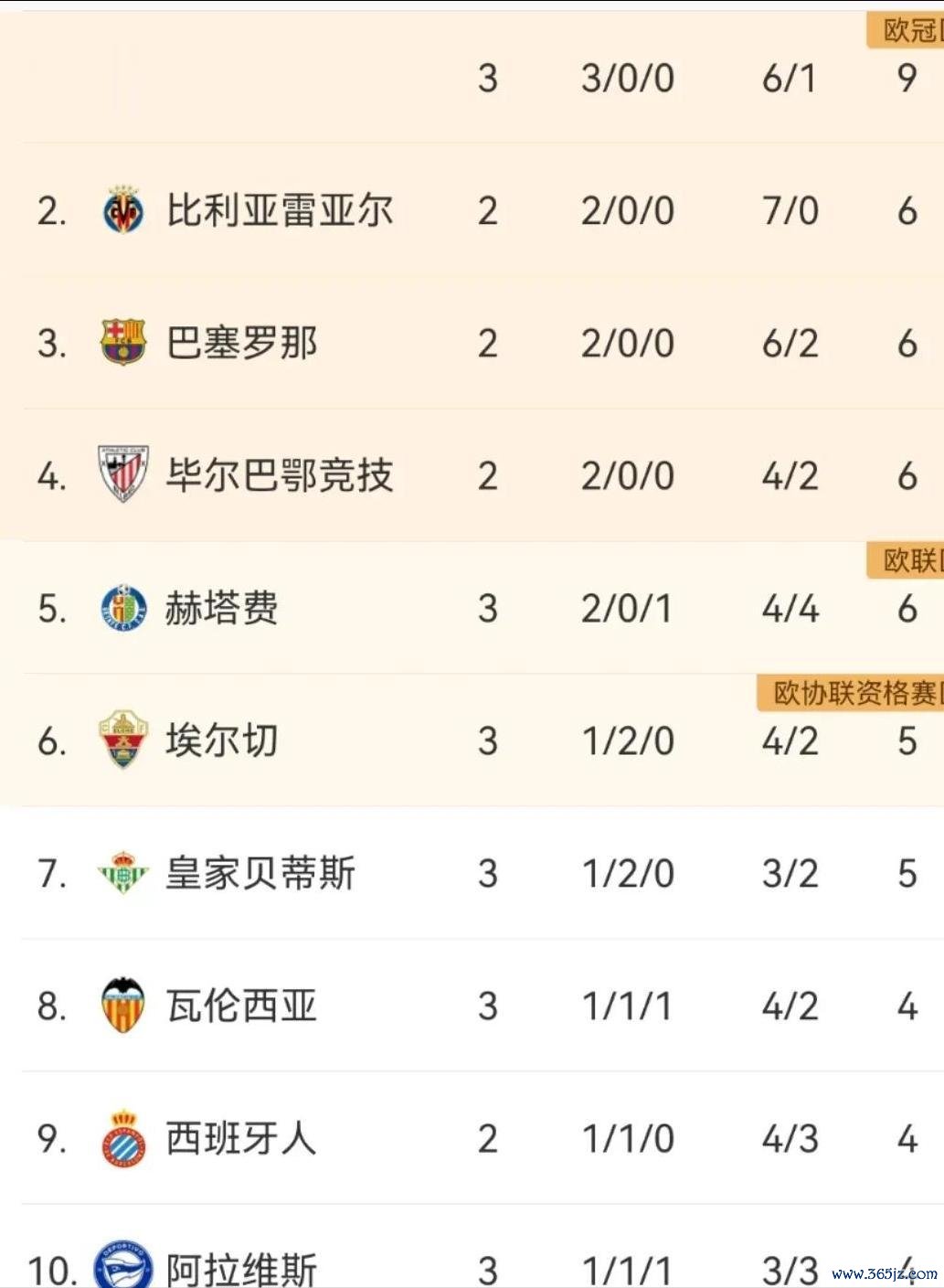
Task: Tap the Elche club crest
Action: pos(122,740)
